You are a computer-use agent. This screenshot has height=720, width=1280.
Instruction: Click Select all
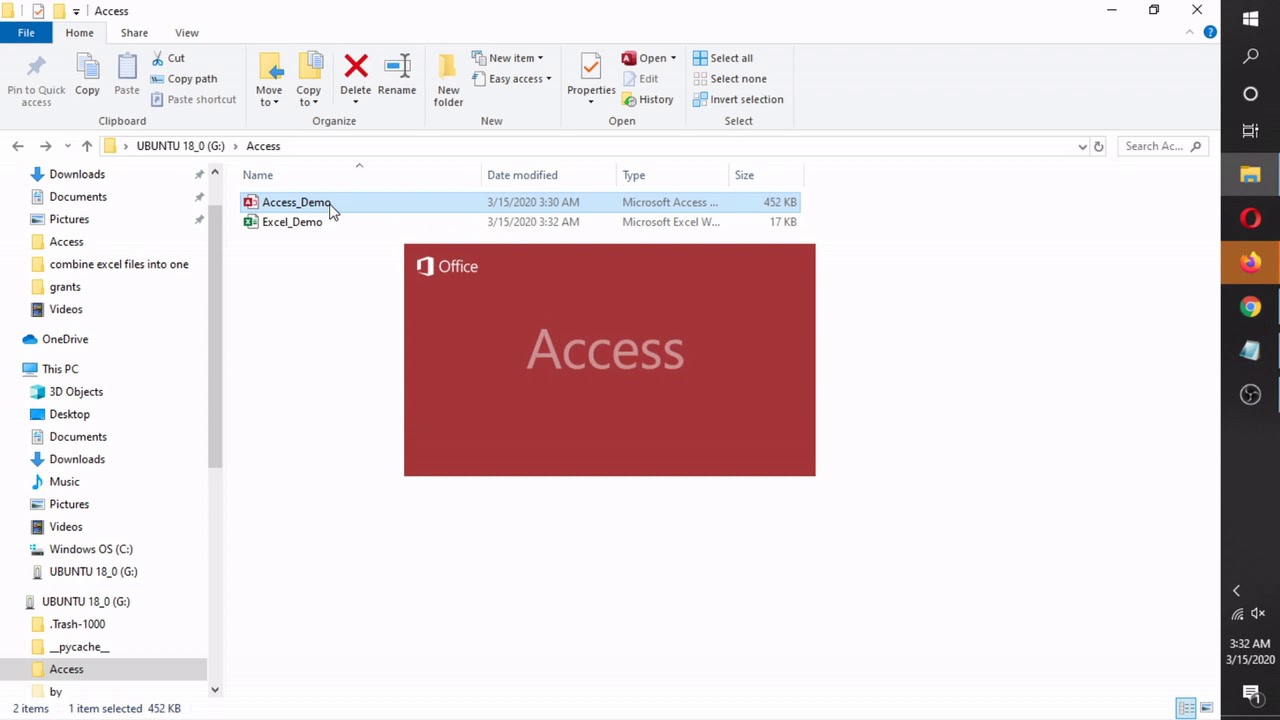723,58
